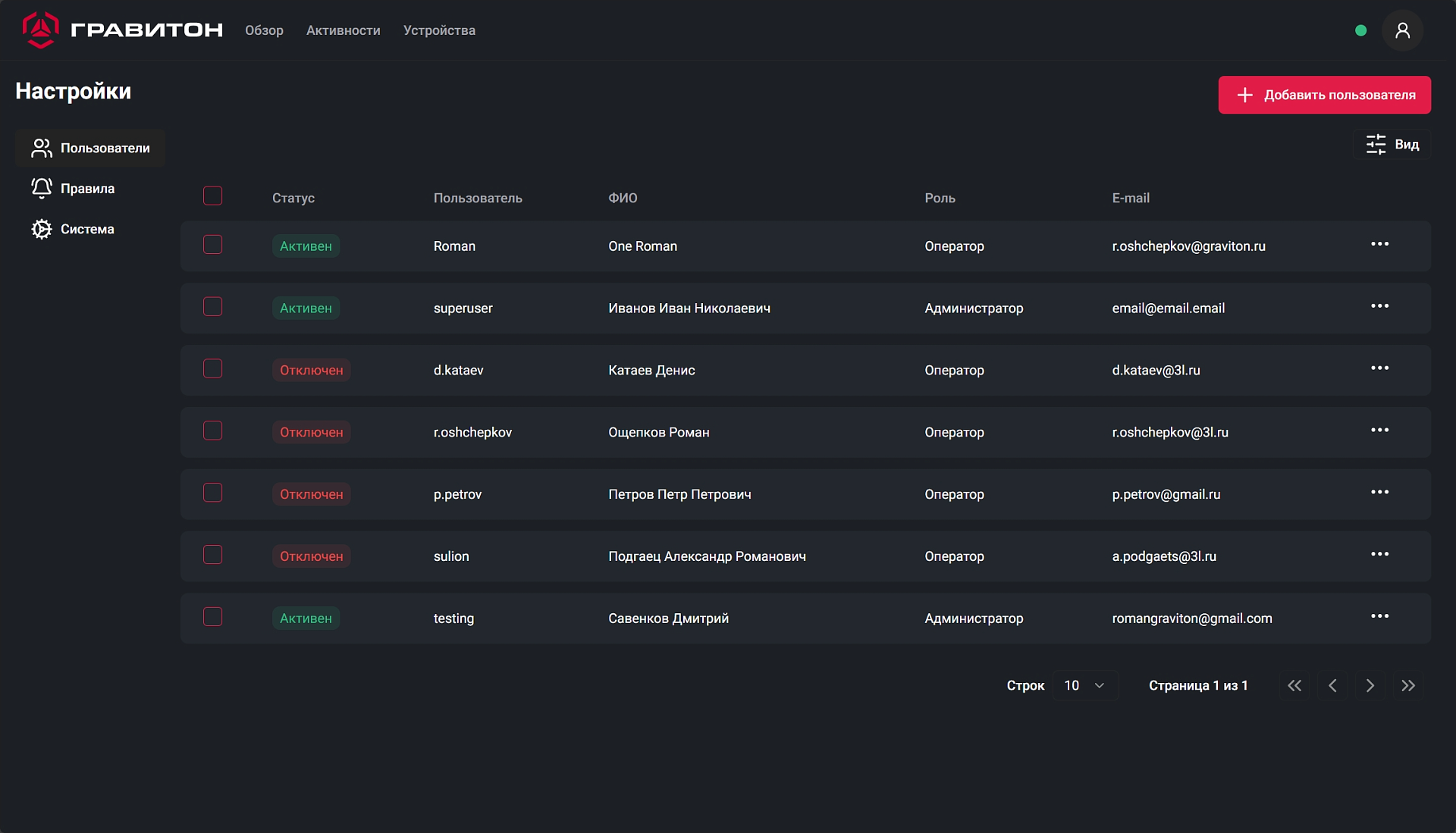
Task: Go to the last page double-arrow
Action: [x=1407, y=686]
